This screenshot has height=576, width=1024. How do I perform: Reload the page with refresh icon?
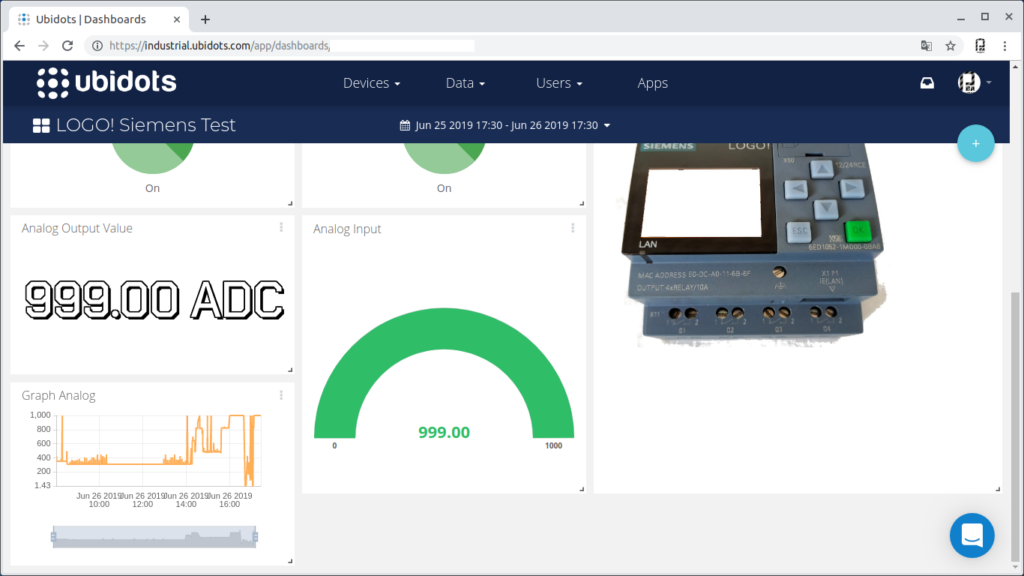coord(67,46)
